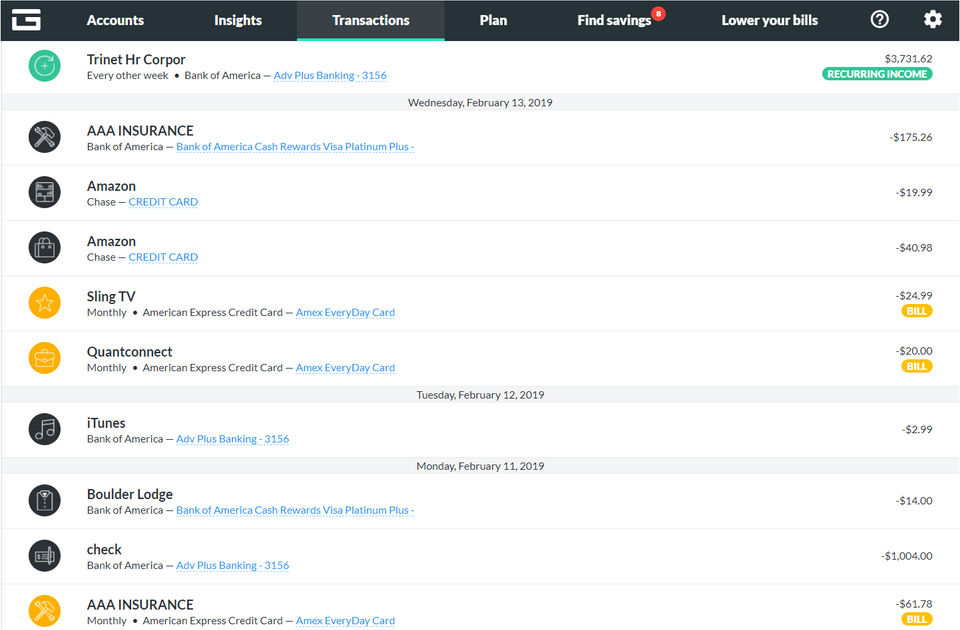Go to the Accounts tab
The height and width of the screenshot is (630, 960).
click(115, 20)
